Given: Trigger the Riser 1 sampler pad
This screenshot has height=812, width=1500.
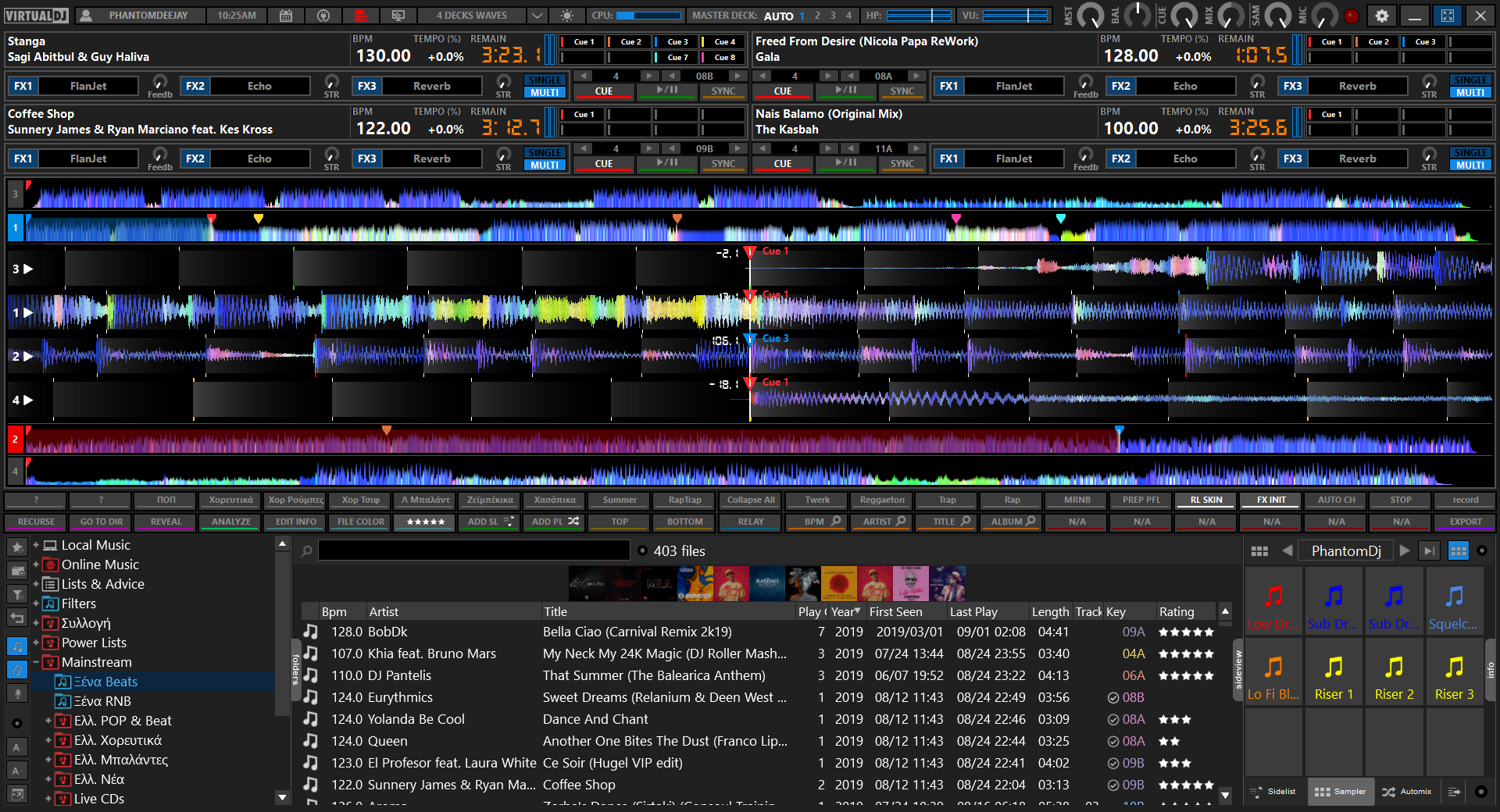Looking at the screenshot, I should tap(1334, 672).
